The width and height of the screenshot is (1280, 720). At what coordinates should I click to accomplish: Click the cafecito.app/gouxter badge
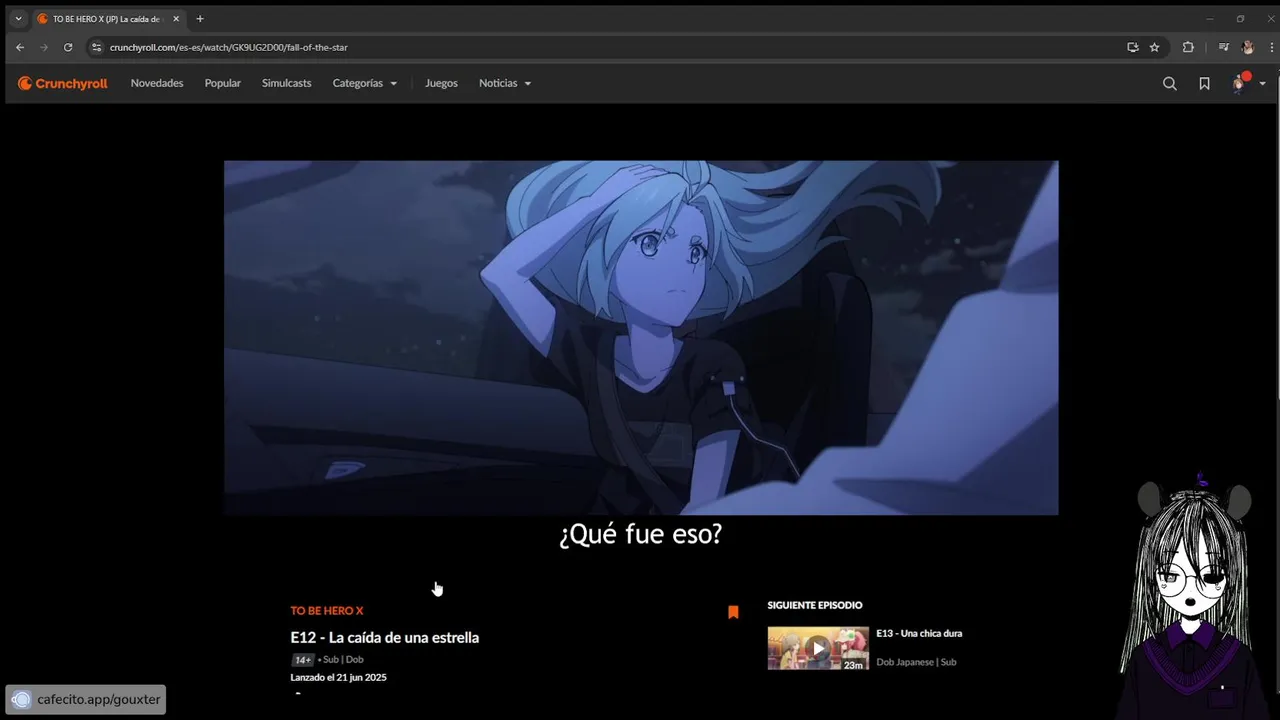click(86, 700)
